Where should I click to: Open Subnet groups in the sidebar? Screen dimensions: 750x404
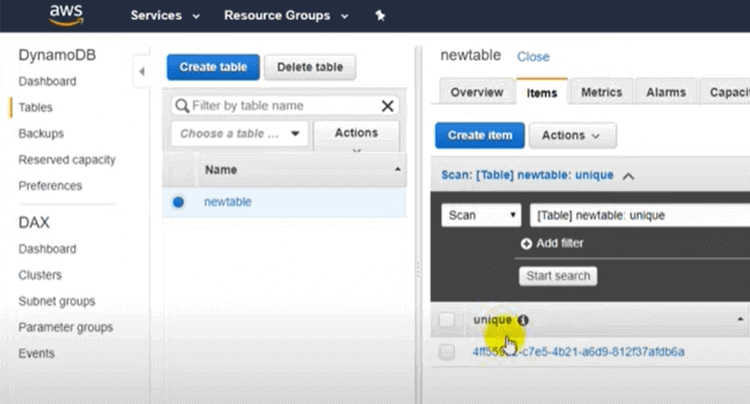click(x=57, y=302)
